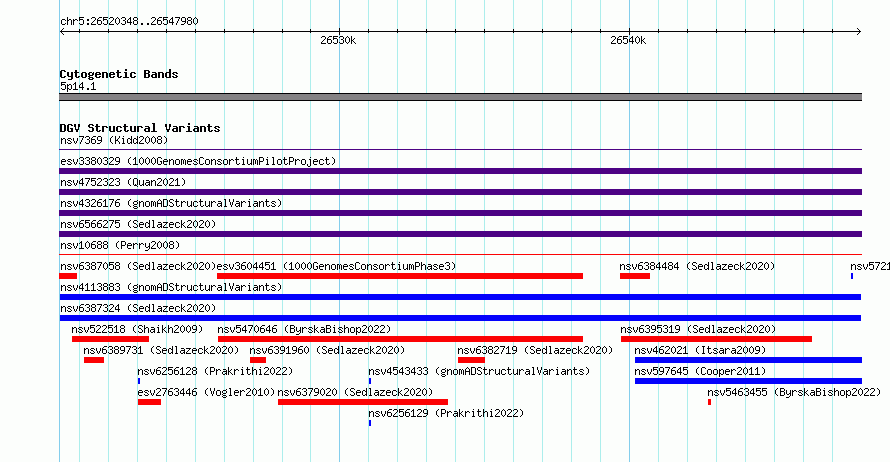Click the left arrowhead of the ruler

click(62, 31)
